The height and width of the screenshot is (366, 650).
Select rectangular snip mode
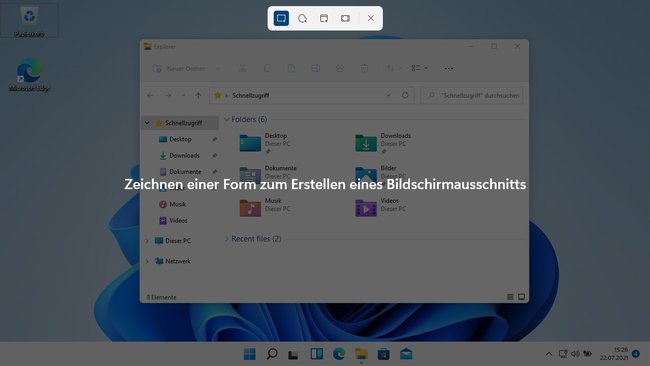(281, 18)
